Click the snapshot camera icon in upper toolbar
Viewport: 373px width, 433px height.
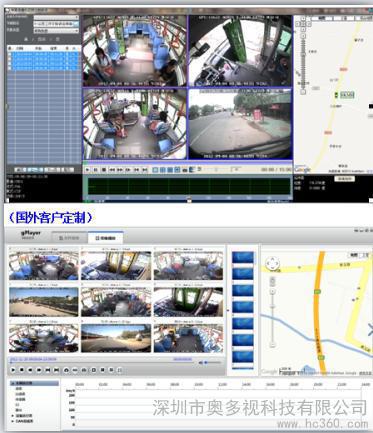pos(185,170)
